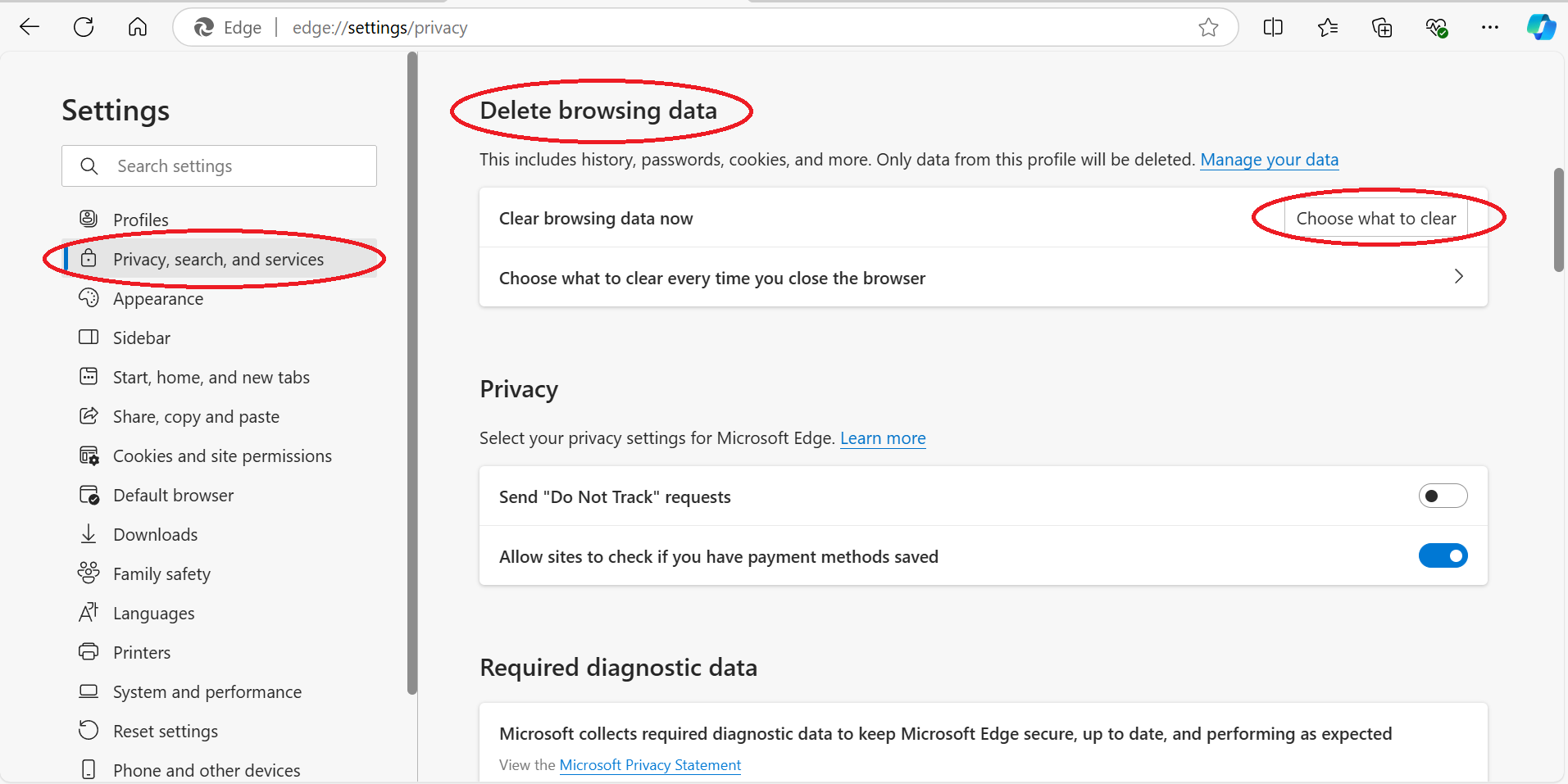This screenshot has height=784, width=1568.
Task: Open Collections icon in toolbar
Action: click(1382, 28)
